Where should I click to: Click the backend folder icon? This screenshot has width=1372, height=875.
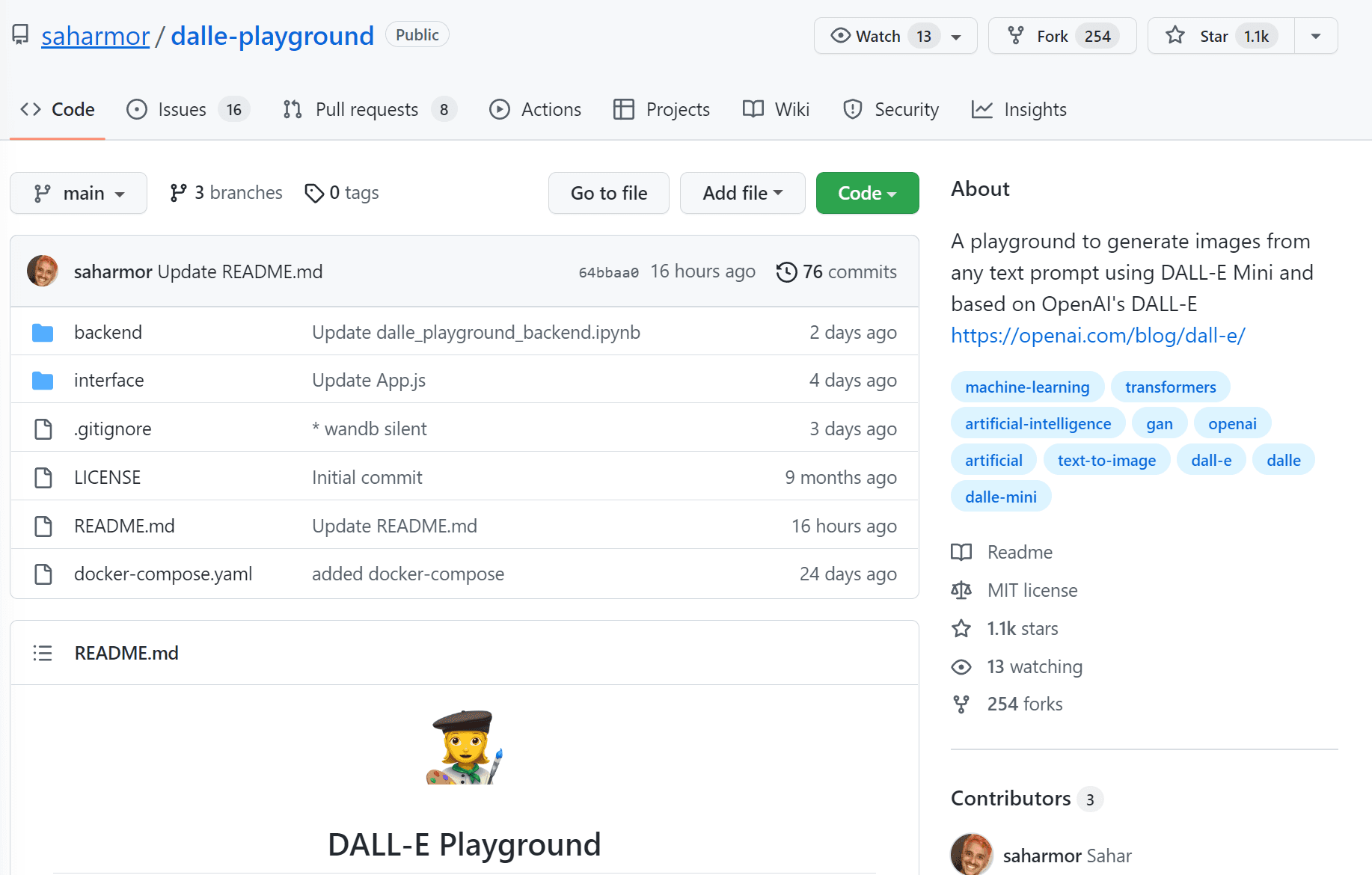pyautogui.click(x=43, y=333)
